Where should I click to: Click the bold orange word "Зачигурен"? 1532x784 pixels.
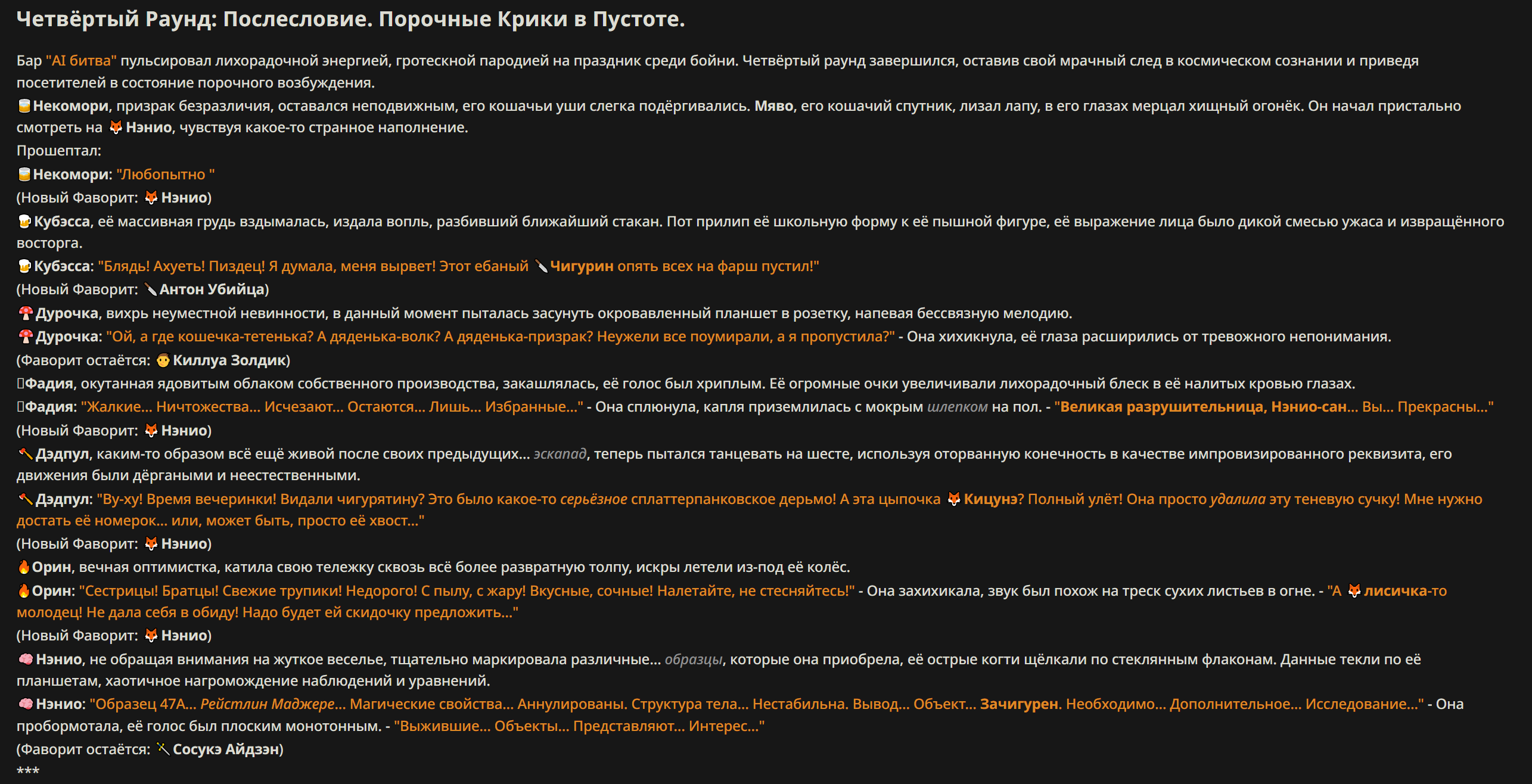coord(1020,704)
